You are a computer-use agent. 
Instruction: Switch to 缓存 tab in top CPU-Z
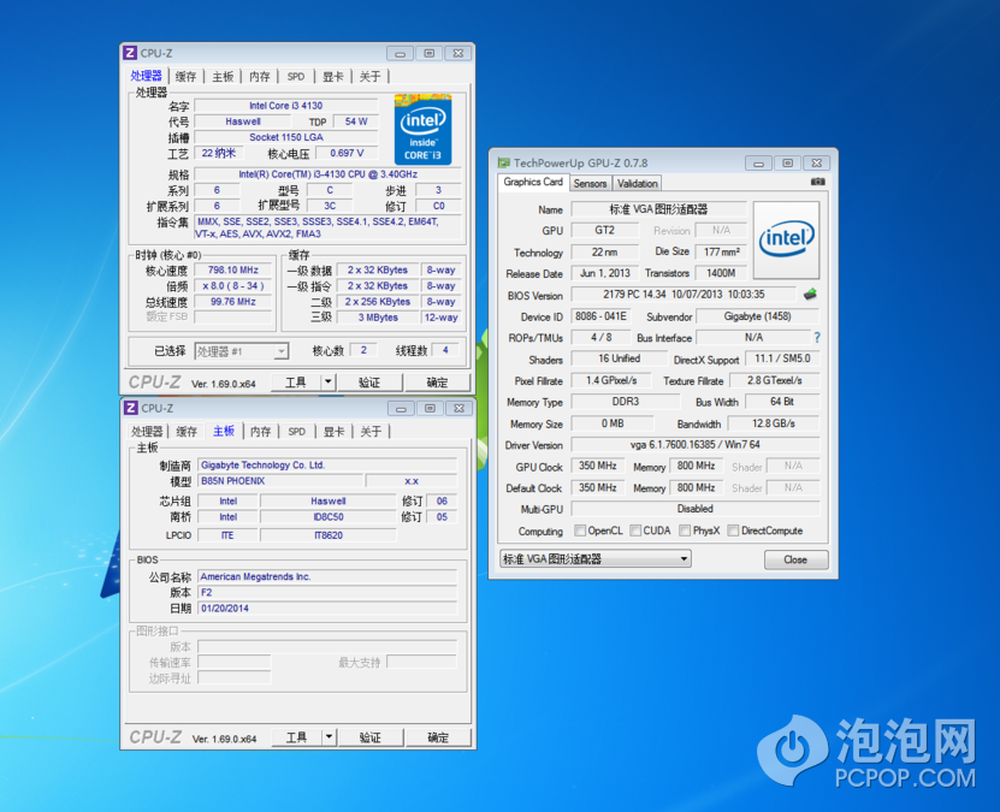pyautogui.click(x=186, y=77)
